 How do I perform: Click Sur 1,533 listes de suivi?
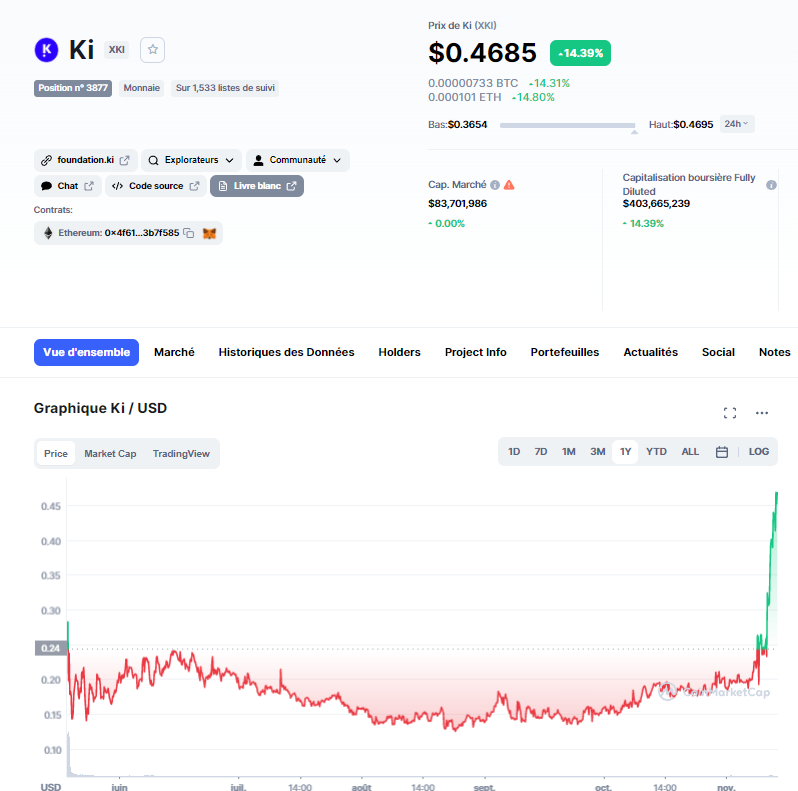click(225, 88)
